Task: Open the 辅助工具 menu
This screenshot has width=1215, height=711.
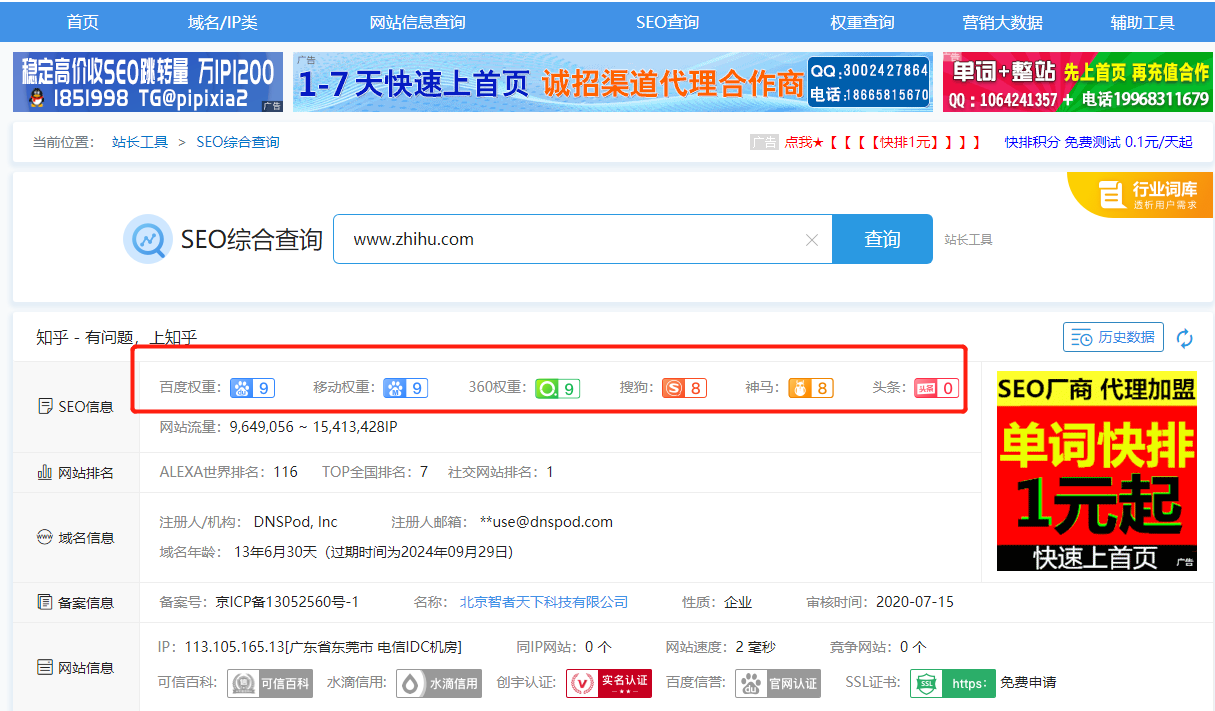Action: (1143, 22)
